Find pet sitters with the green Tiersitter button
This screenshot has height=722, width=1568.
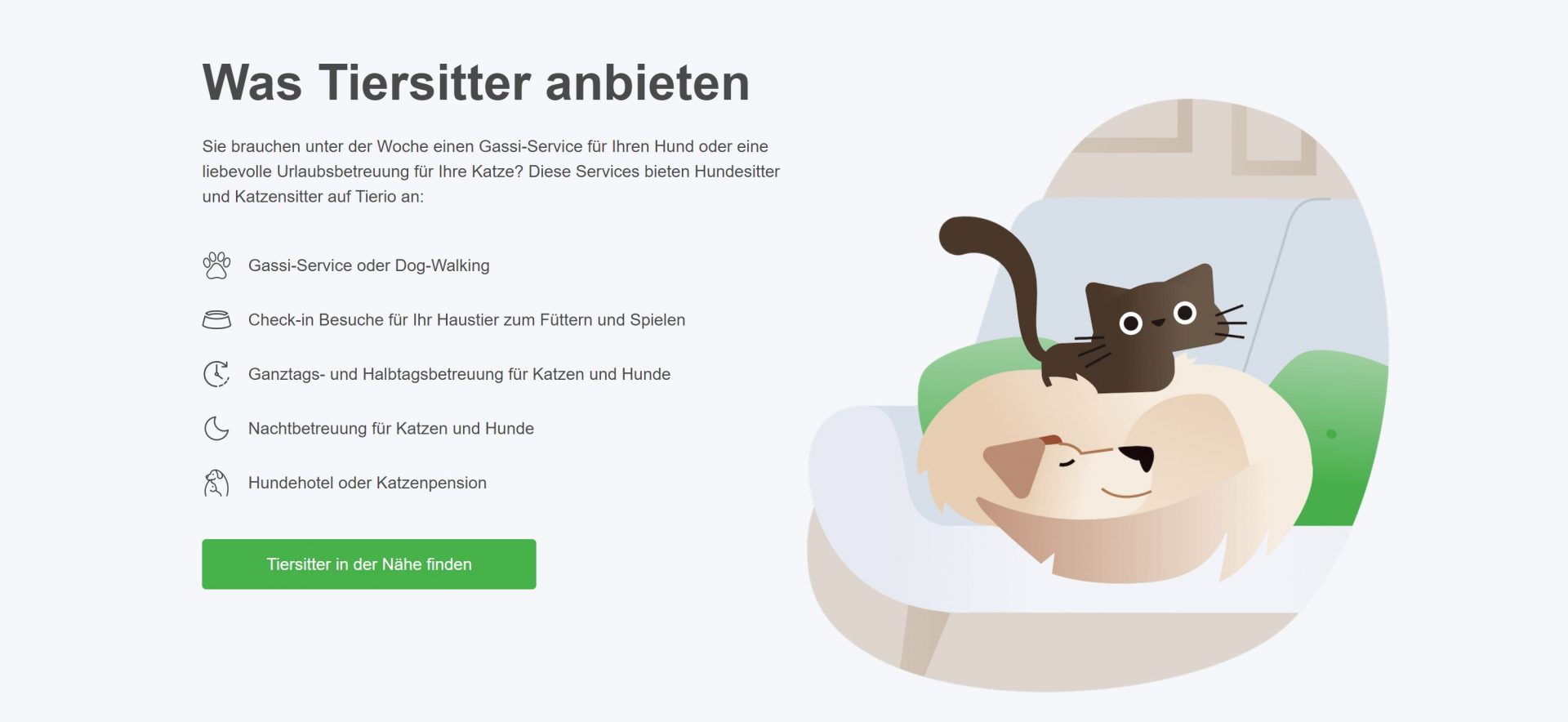tap(369, 564)
